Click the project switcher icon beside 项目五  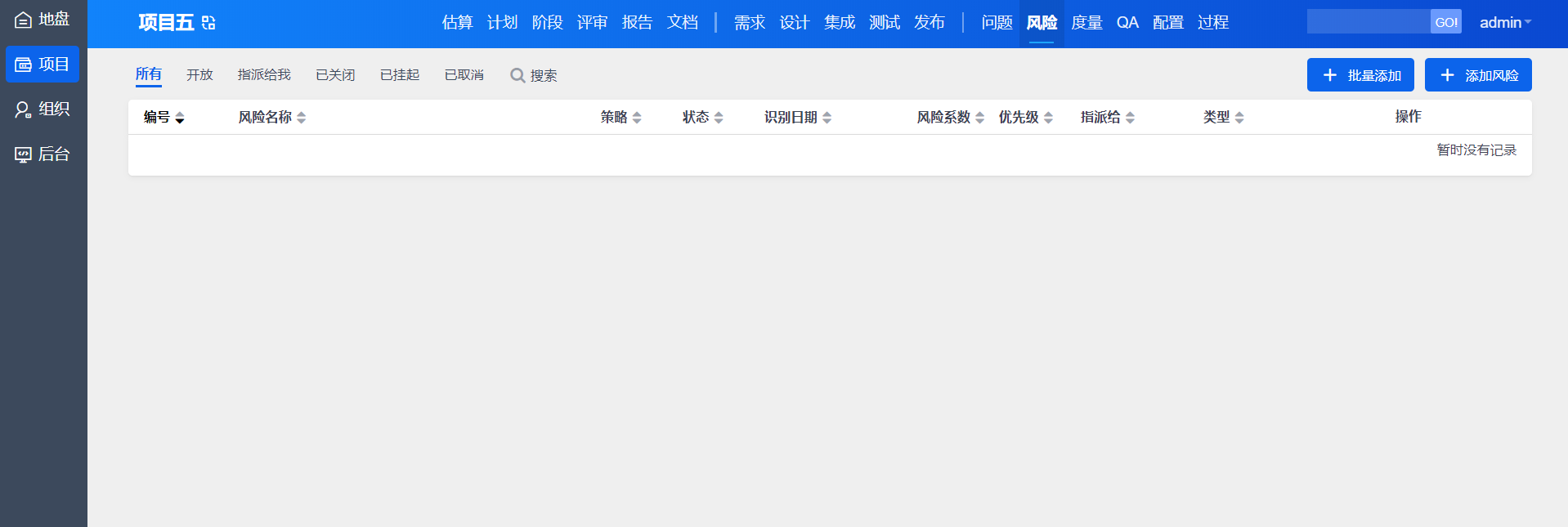[x=208, y=23]
